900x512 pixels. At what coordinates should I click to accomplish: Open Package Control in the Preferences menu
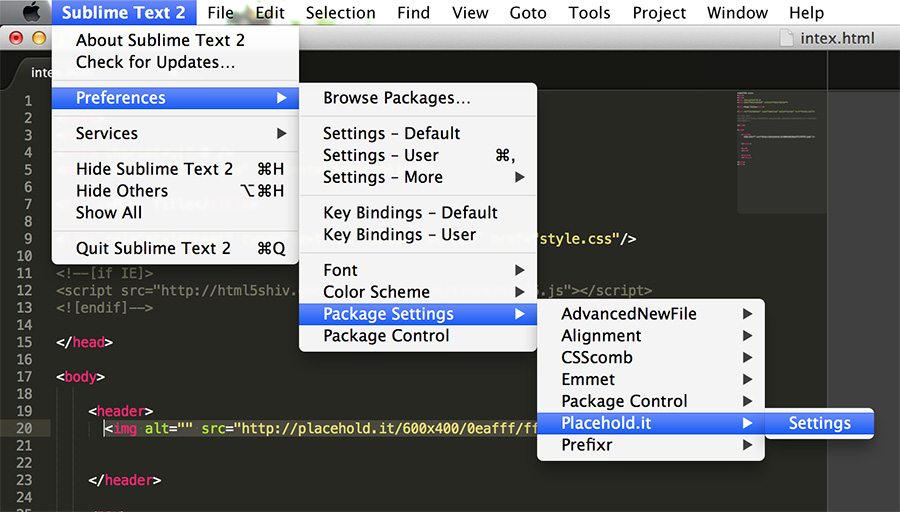(418, 335)
